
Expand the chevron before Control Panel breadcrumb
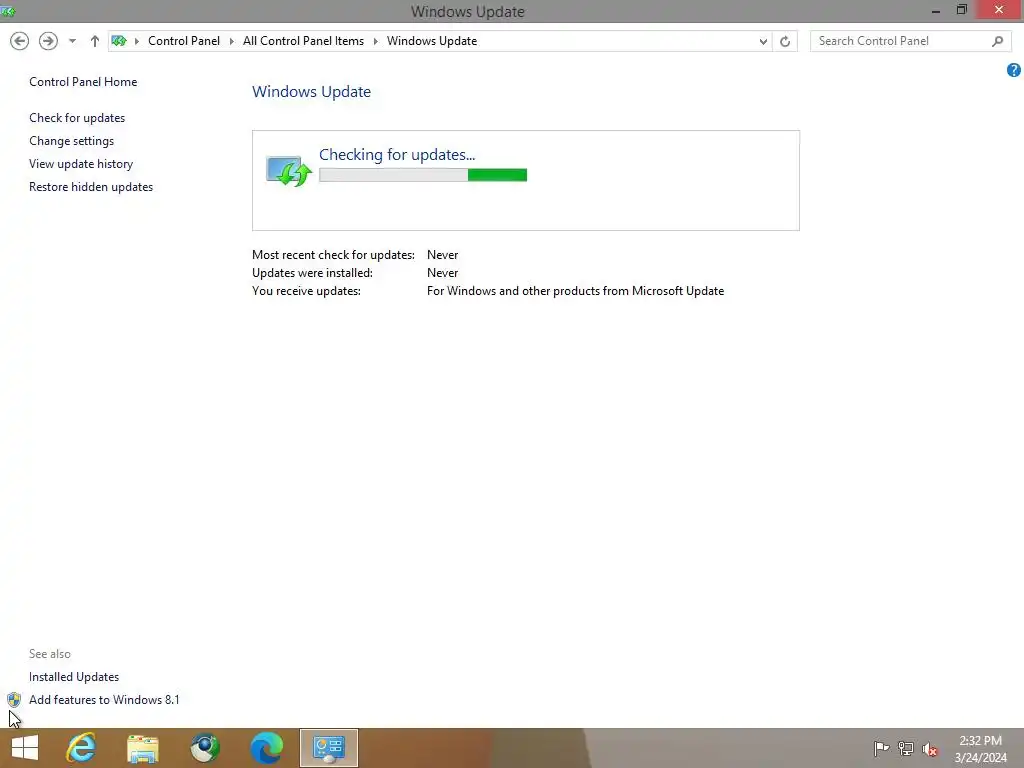[136, 41]
